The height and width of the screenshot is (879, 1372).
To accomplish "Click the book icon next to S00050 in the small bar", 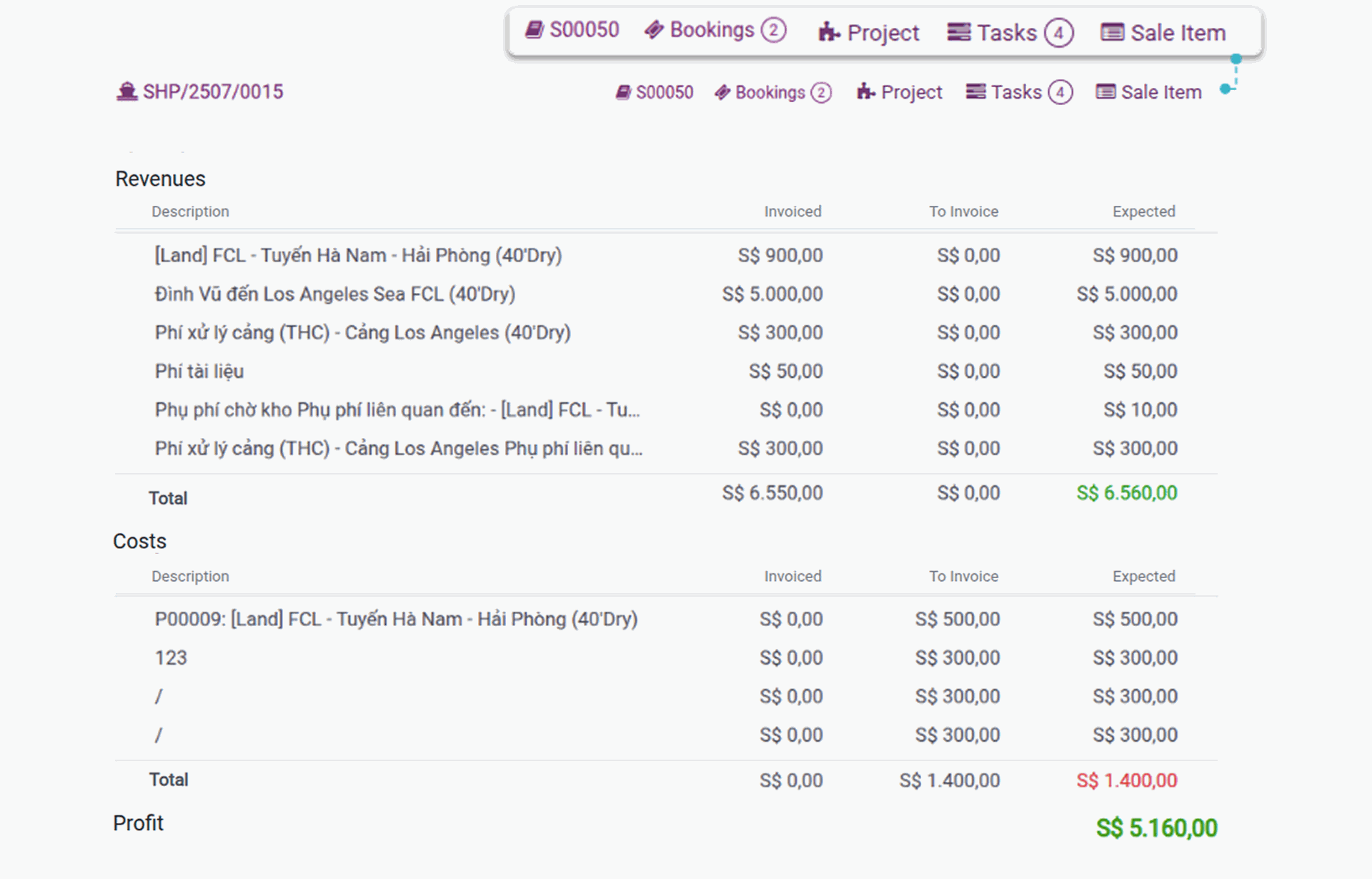I will click(x=623, y=92).
